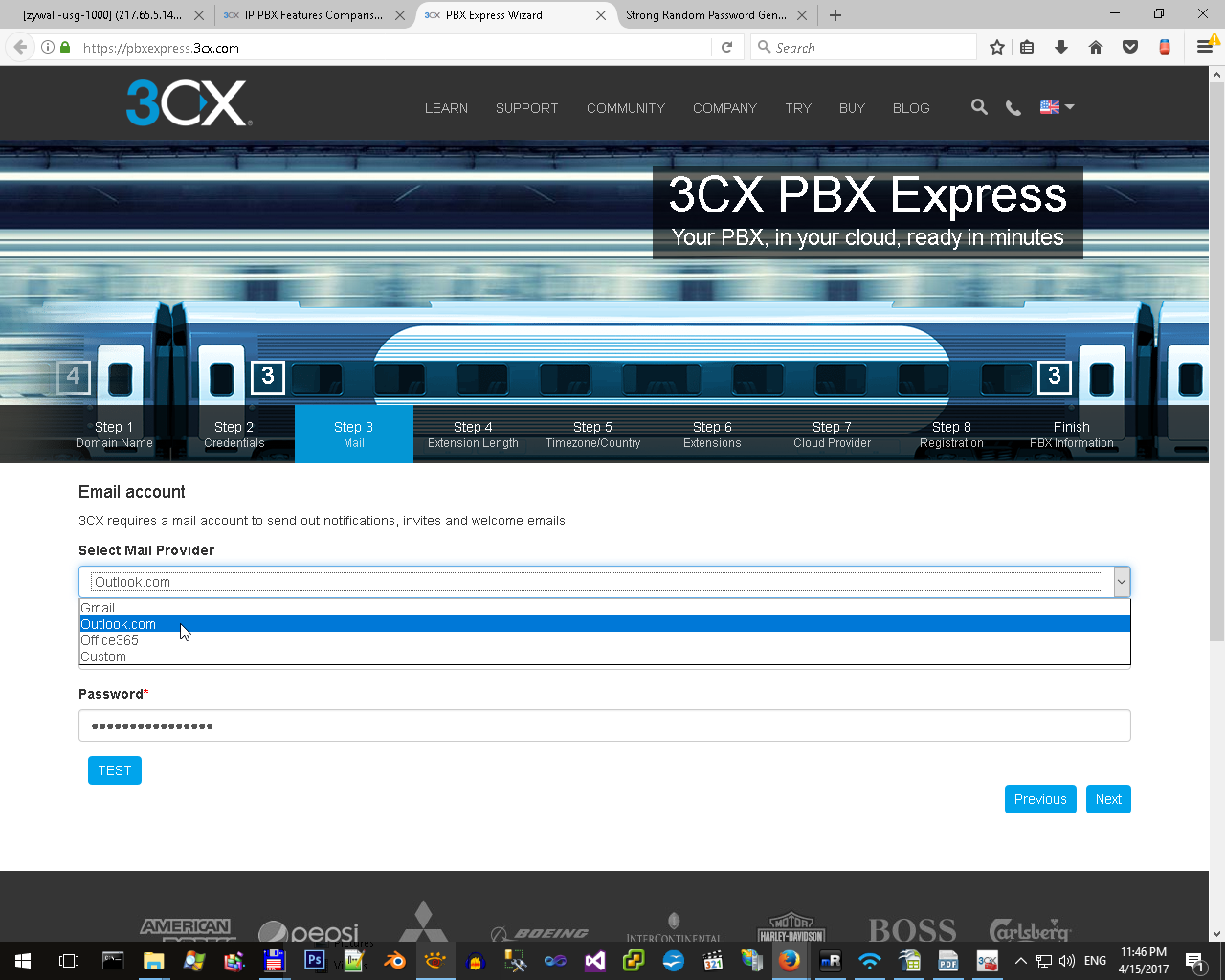Open the Pocket icon in toolbar
This screenshot has width=1225, height=980.
[1130, 47]
